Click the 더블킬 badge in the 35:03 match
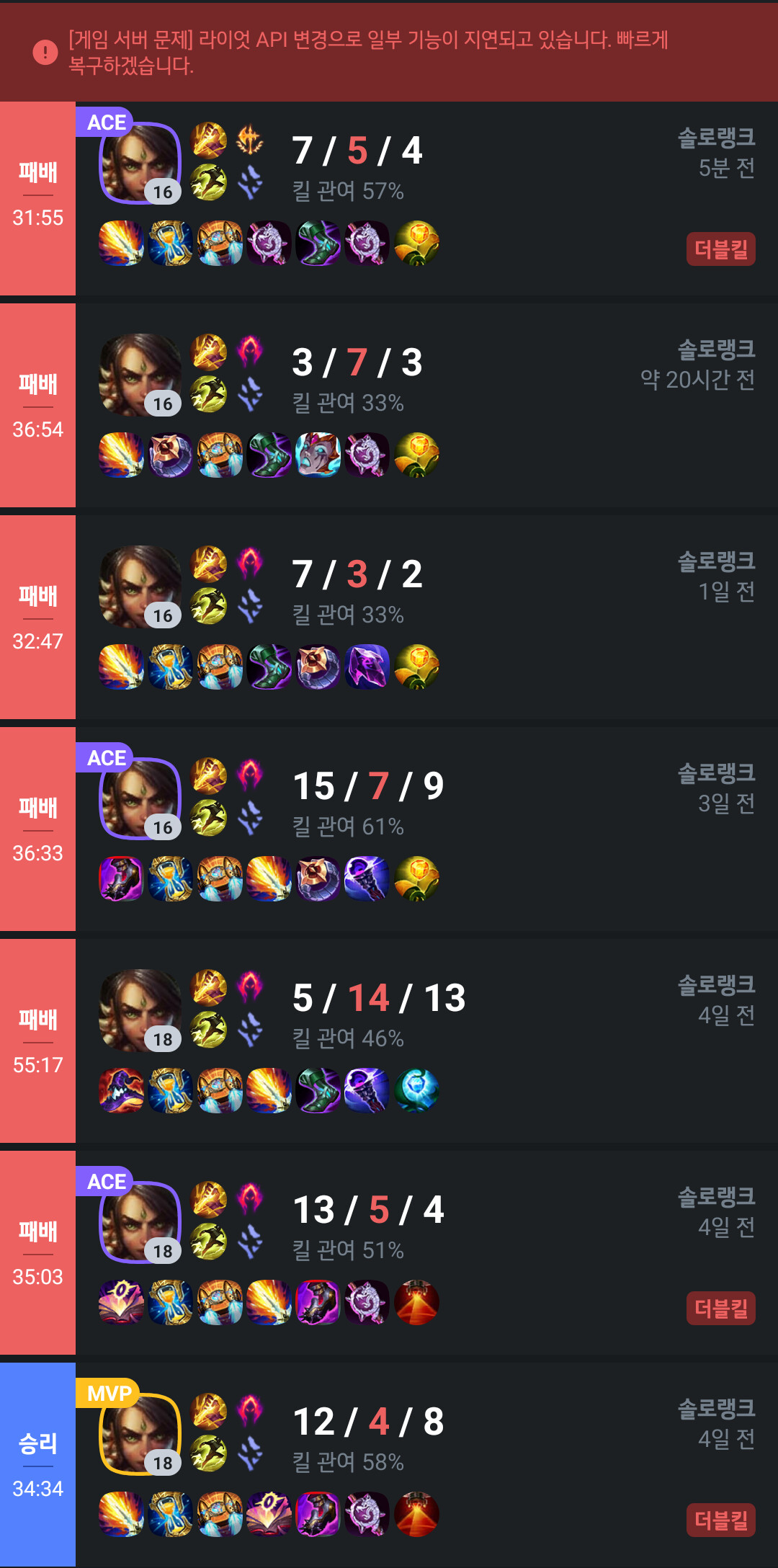778x1568 pixels. (720, 1309)
